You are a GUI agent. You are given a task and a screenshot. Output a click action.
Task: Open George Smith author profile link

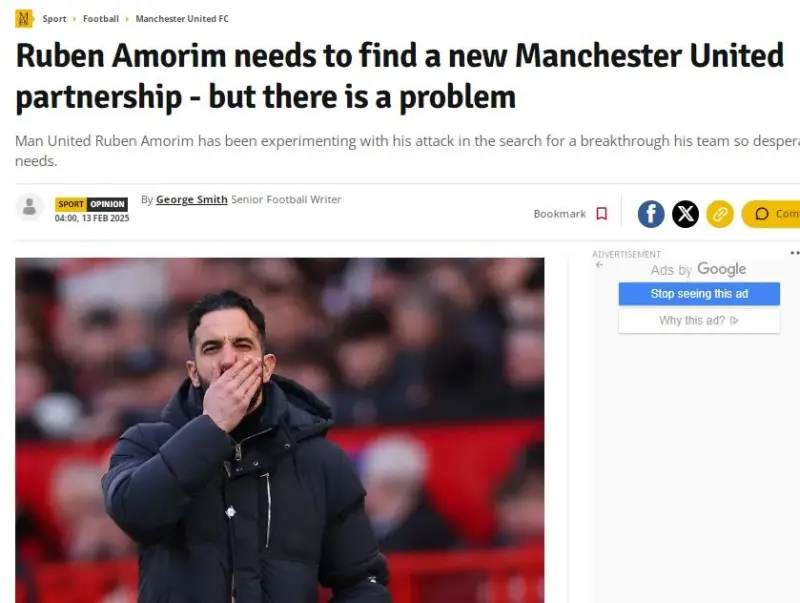click(x=192, y=199)
